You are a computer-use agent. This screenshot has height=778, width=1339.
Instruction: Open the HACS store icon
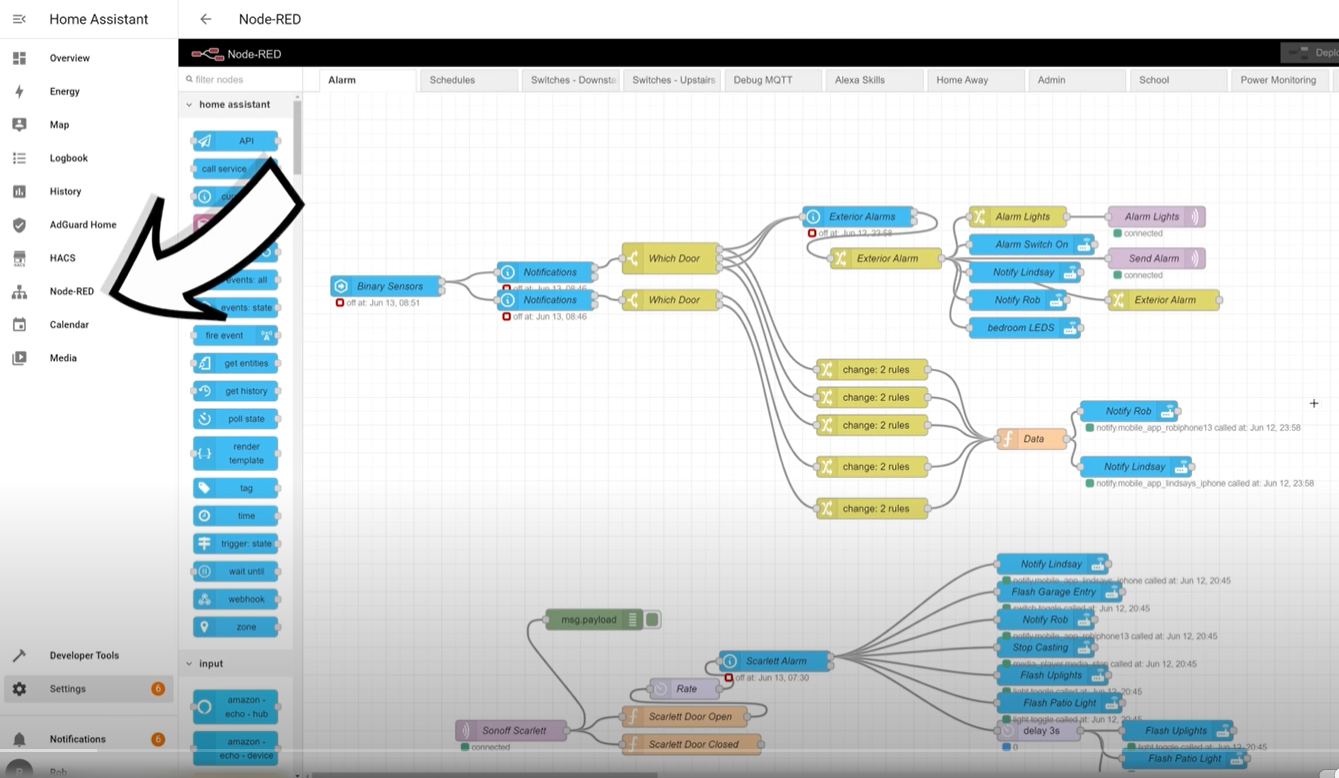pos(19,258)
